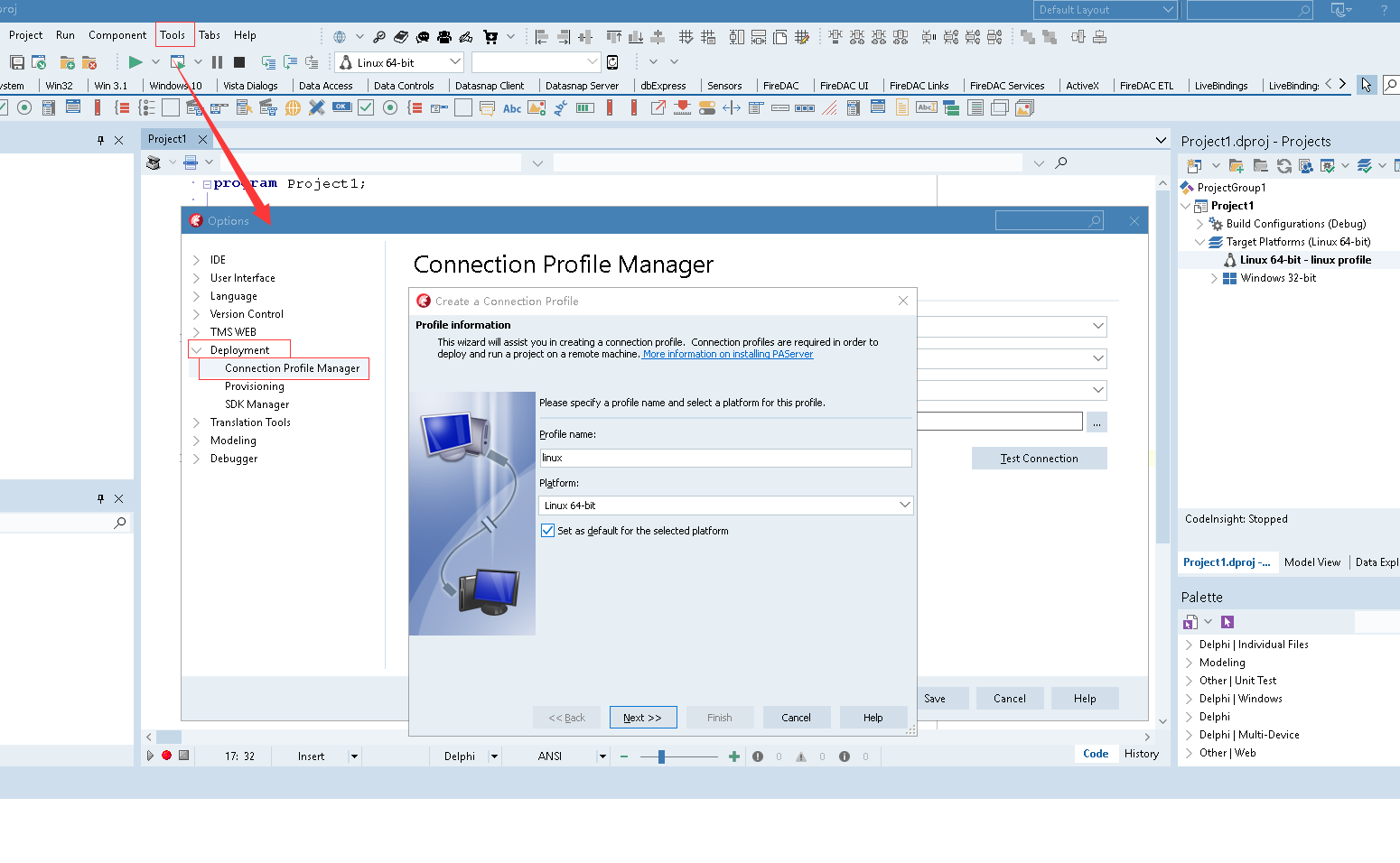This screenshot has height=863, width=1400.
Task: Click Refresh icon in Projects toolbar
Action: (x=1283, y=165)
